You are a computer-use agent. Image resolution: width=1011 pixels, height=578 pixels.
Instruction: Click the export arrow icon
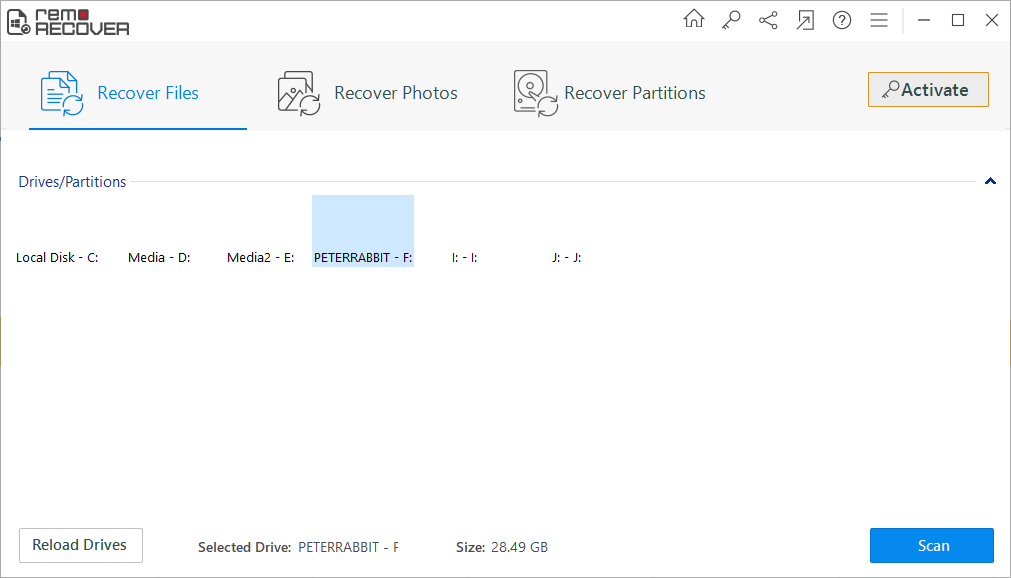pyautogui.click(x=805, y=20)
